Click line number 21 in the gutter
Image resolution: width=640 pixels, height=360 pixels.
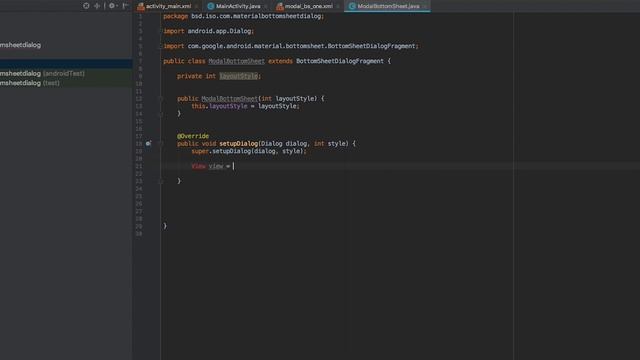coord(139,166)
